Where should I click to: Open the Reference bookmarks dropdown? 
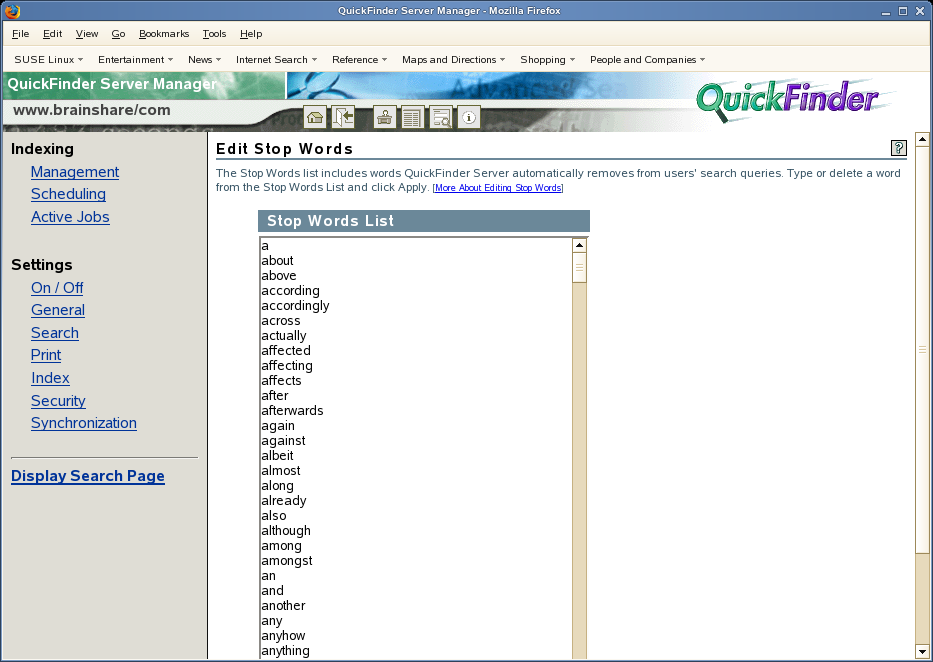[x=360, y=59]
